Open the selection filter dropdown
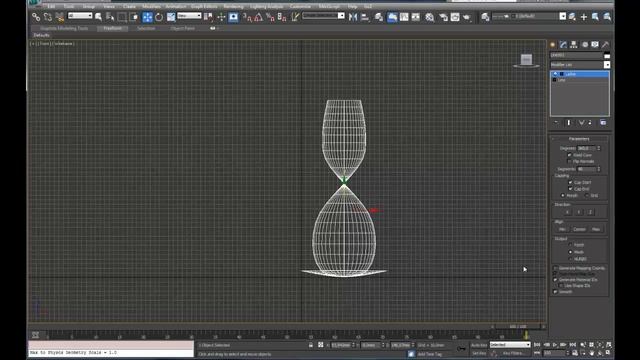This screenshot has height=360, width=640. (80, 16)
